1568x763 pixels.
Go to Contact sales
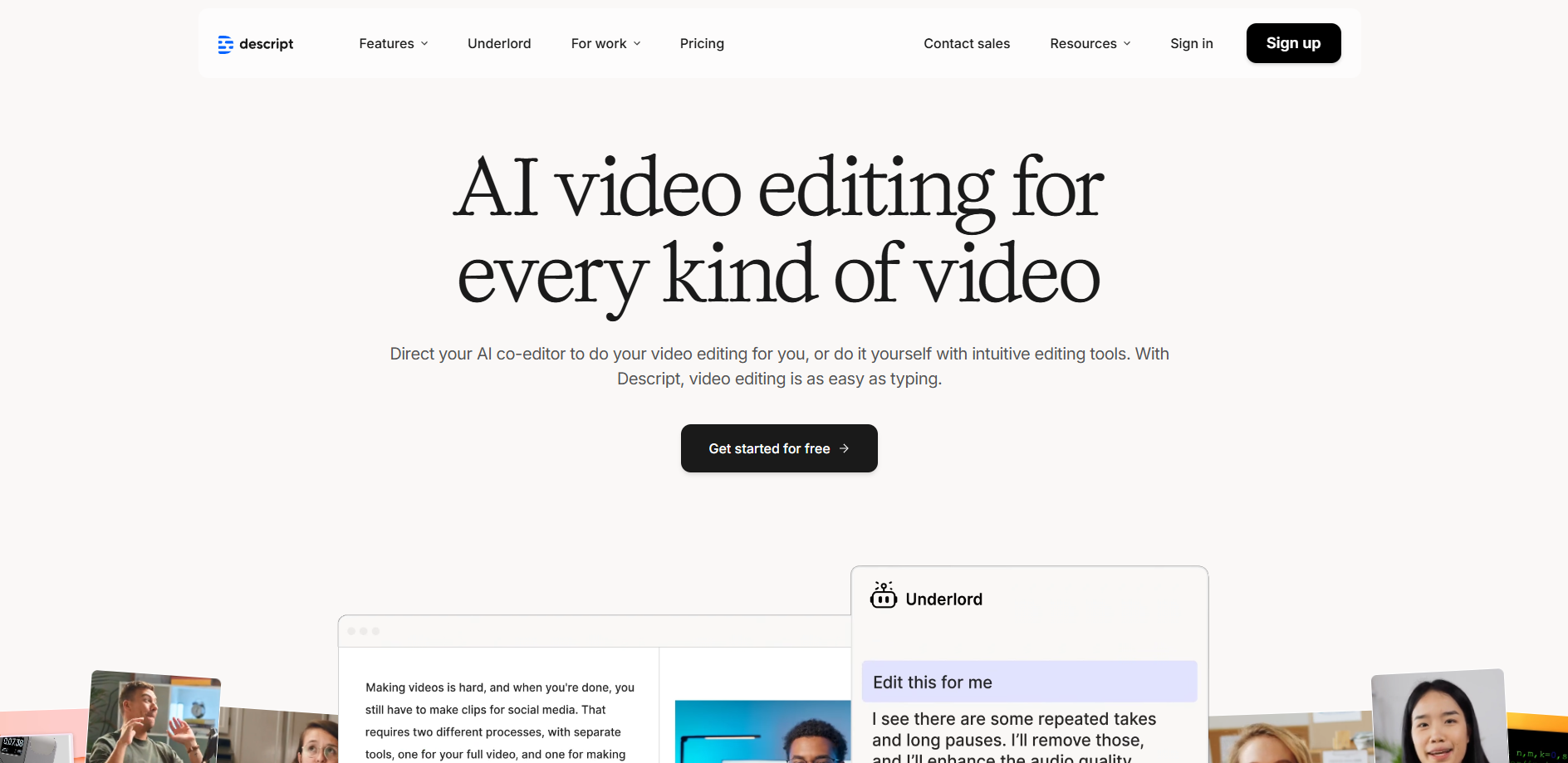(x=967, y=43)
